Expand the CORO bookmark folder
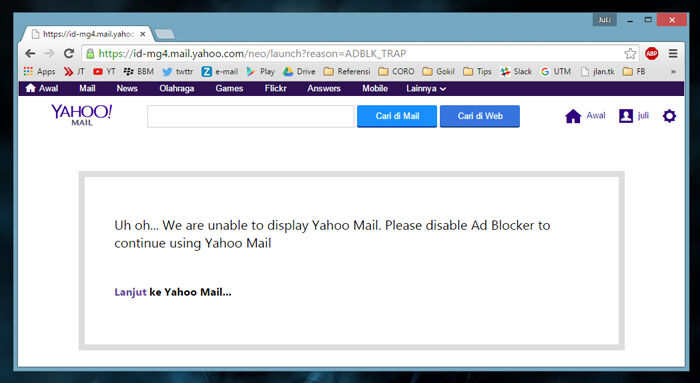700x383 pixels. pos(396,71)
